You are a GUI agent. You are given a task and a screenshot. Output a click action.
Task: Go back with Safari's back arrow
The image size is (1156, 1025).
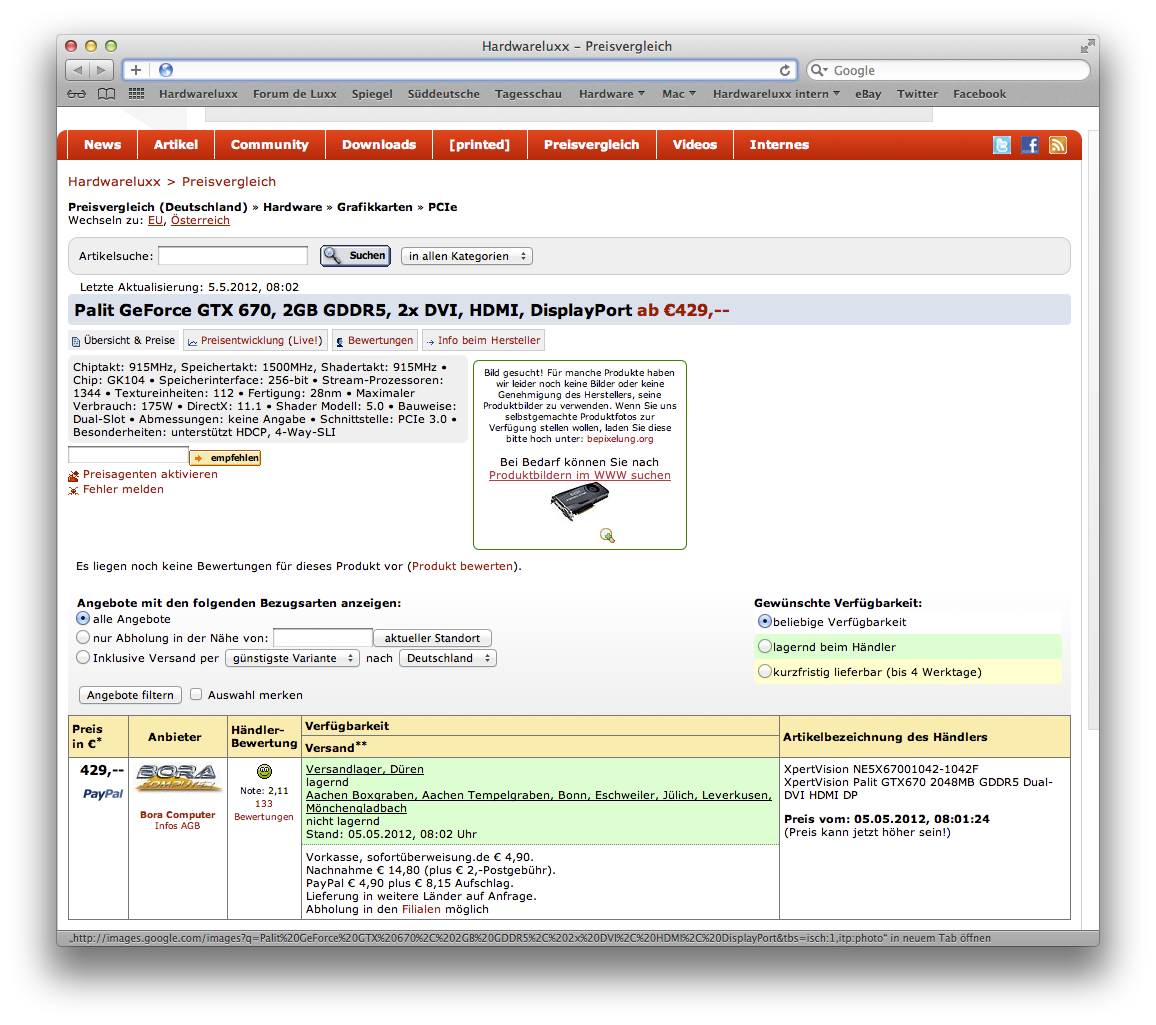[x=77, y=70]
